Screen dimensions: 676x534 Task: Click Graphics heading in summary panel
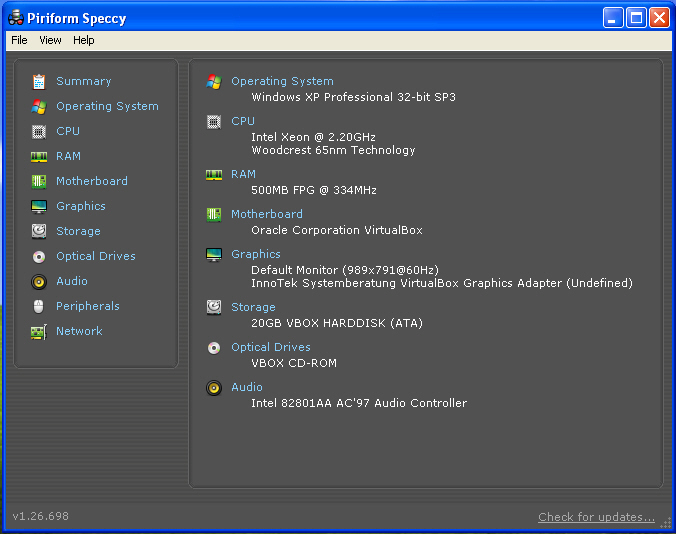tap(256, 254)
